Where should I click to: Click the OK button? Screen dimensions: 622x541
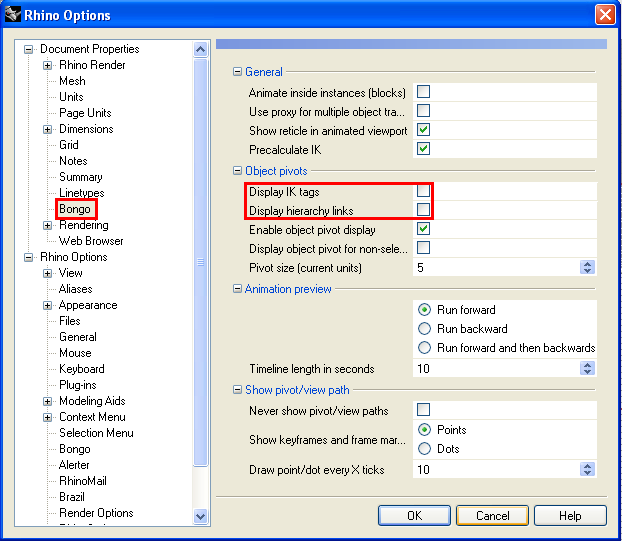414,516
